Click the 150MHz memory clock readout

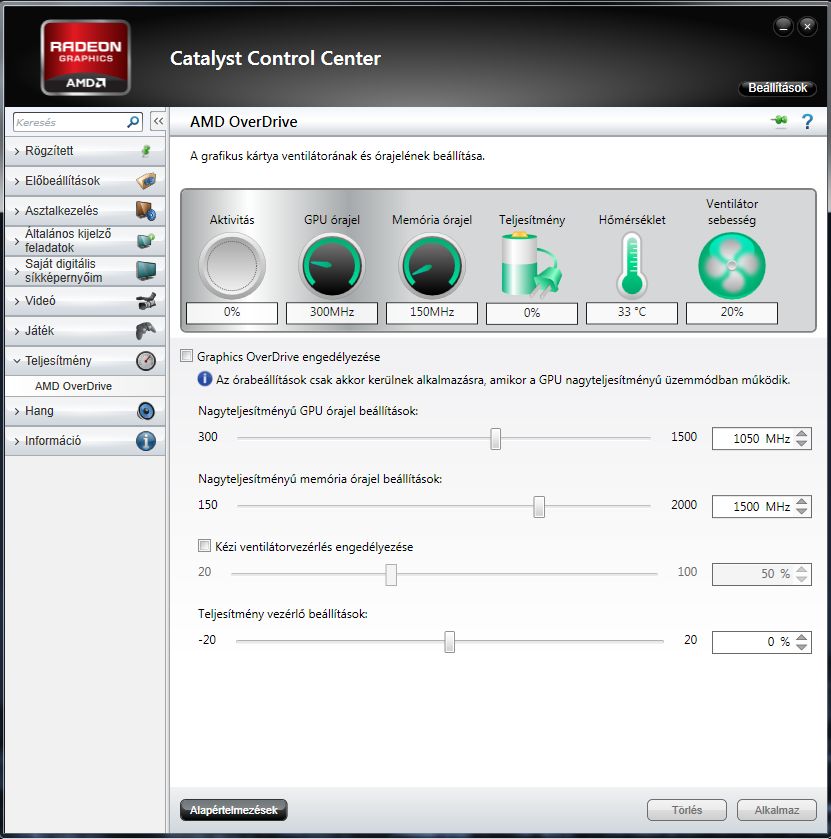[x=432, y=312]
